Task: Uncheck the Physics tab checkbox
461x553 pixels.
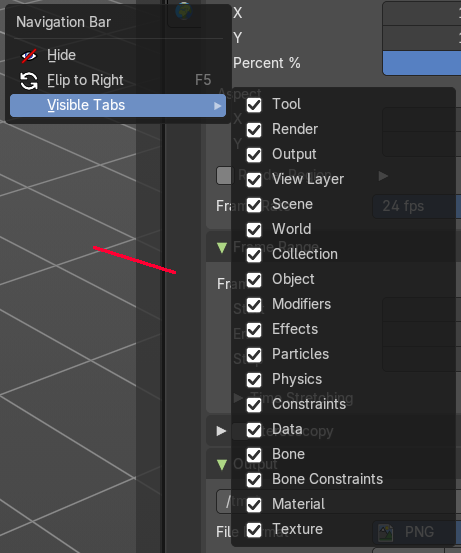Action: point(254,380)
